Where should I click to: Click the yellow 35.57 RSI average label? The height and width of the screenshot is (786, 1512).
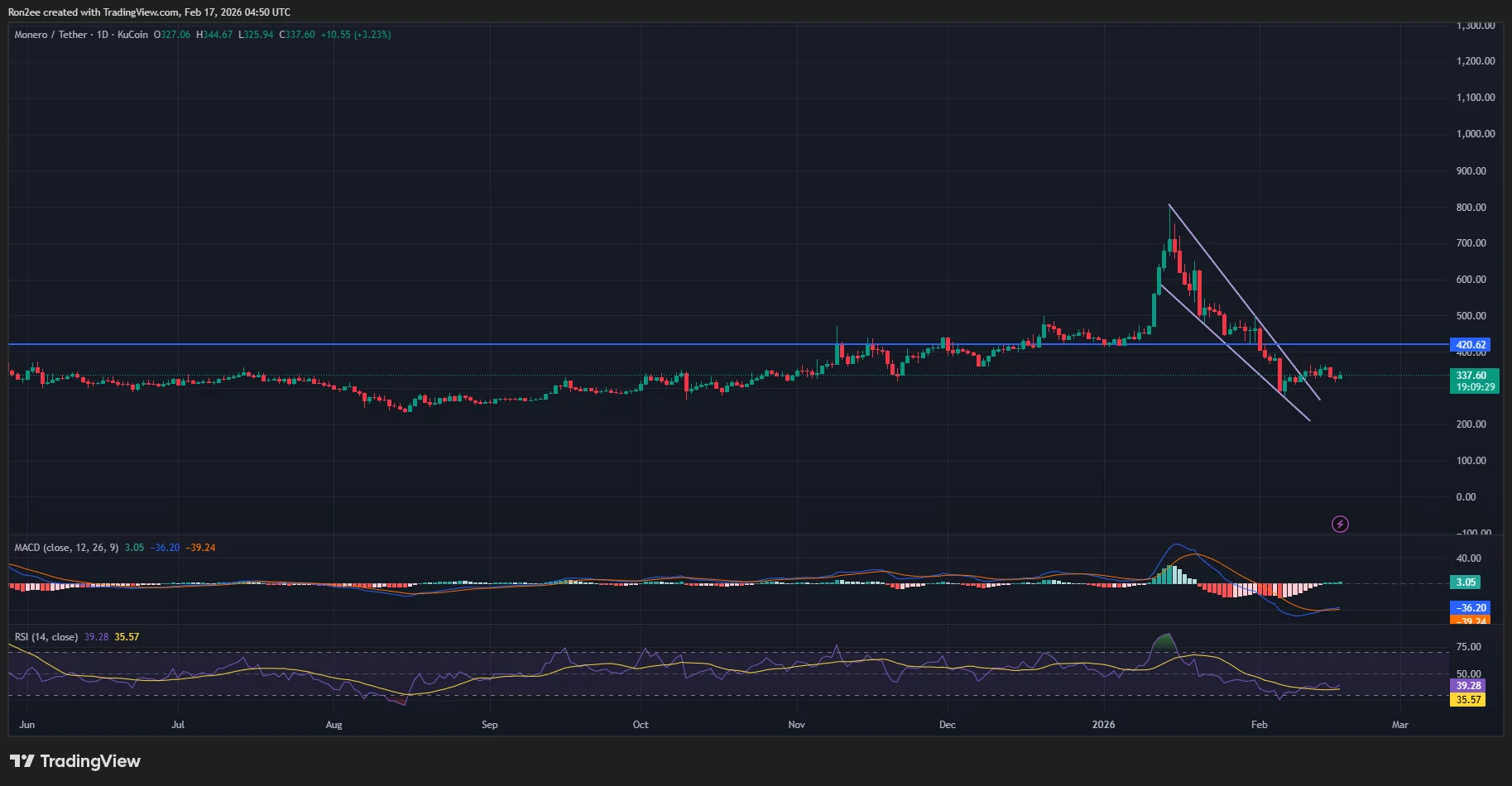(x=1467, y=700)
